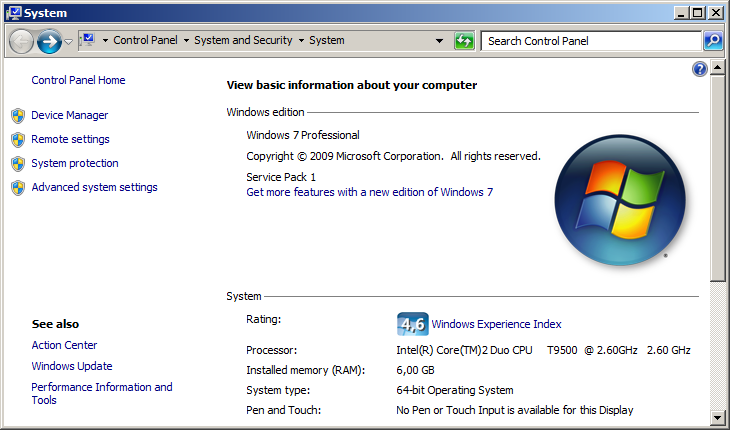The height and width of the screenshot is (430, 730).
Task: Click the processor value 'Intel(R) Core(TM)2 Duo CPU'
Action: point(464,350)
